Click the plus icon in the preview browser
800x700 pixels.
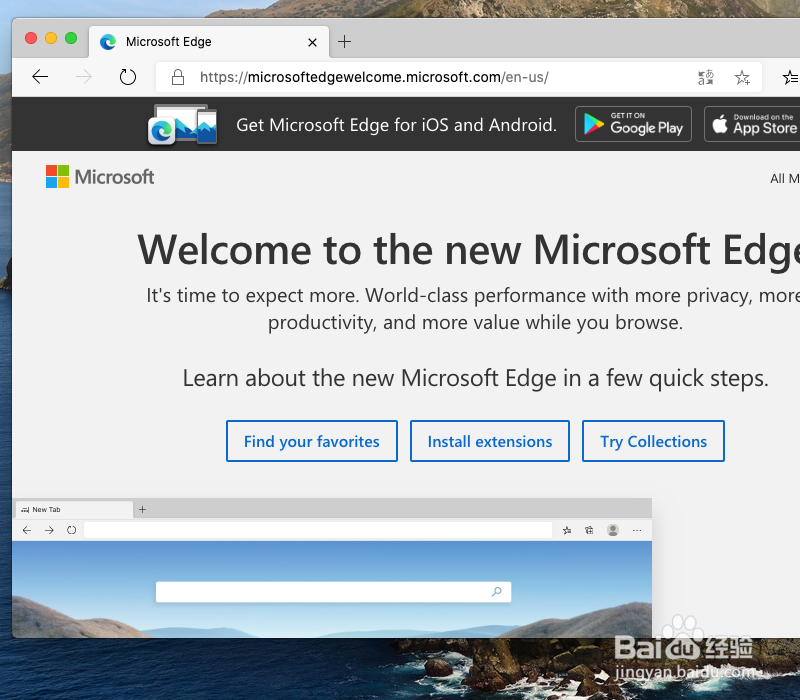(x=142, y=509)
